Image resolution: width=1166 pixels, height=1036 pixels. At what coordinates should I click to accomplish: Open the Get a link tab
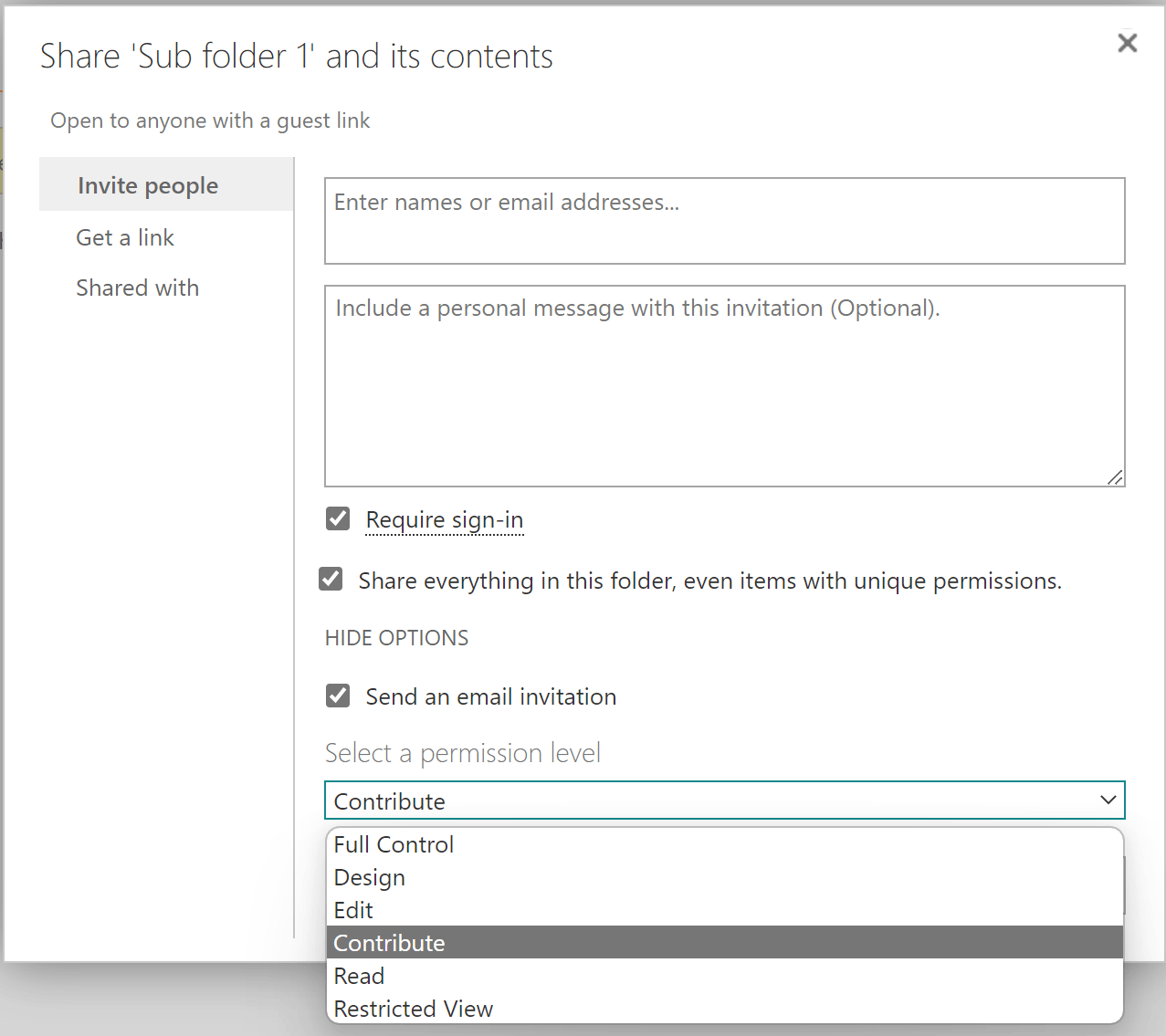tap(125, 237)
